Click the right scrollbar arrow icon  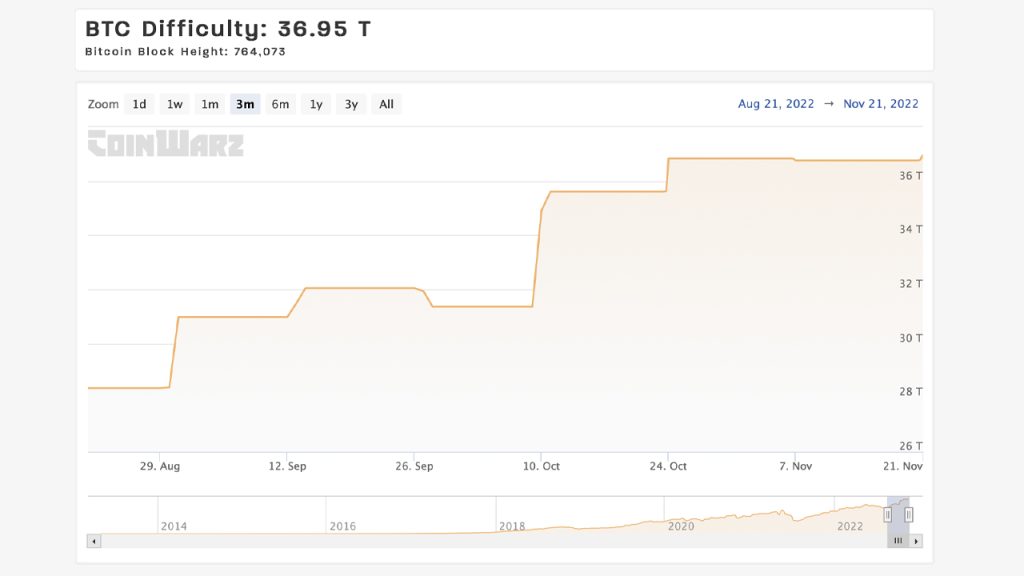click(916, 539)
